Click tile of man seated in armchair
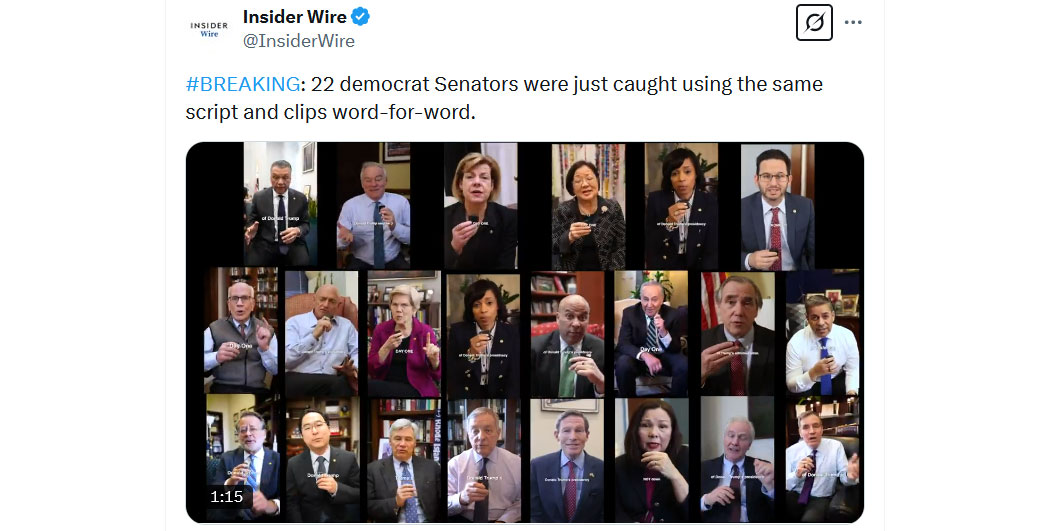 [321, 333]
